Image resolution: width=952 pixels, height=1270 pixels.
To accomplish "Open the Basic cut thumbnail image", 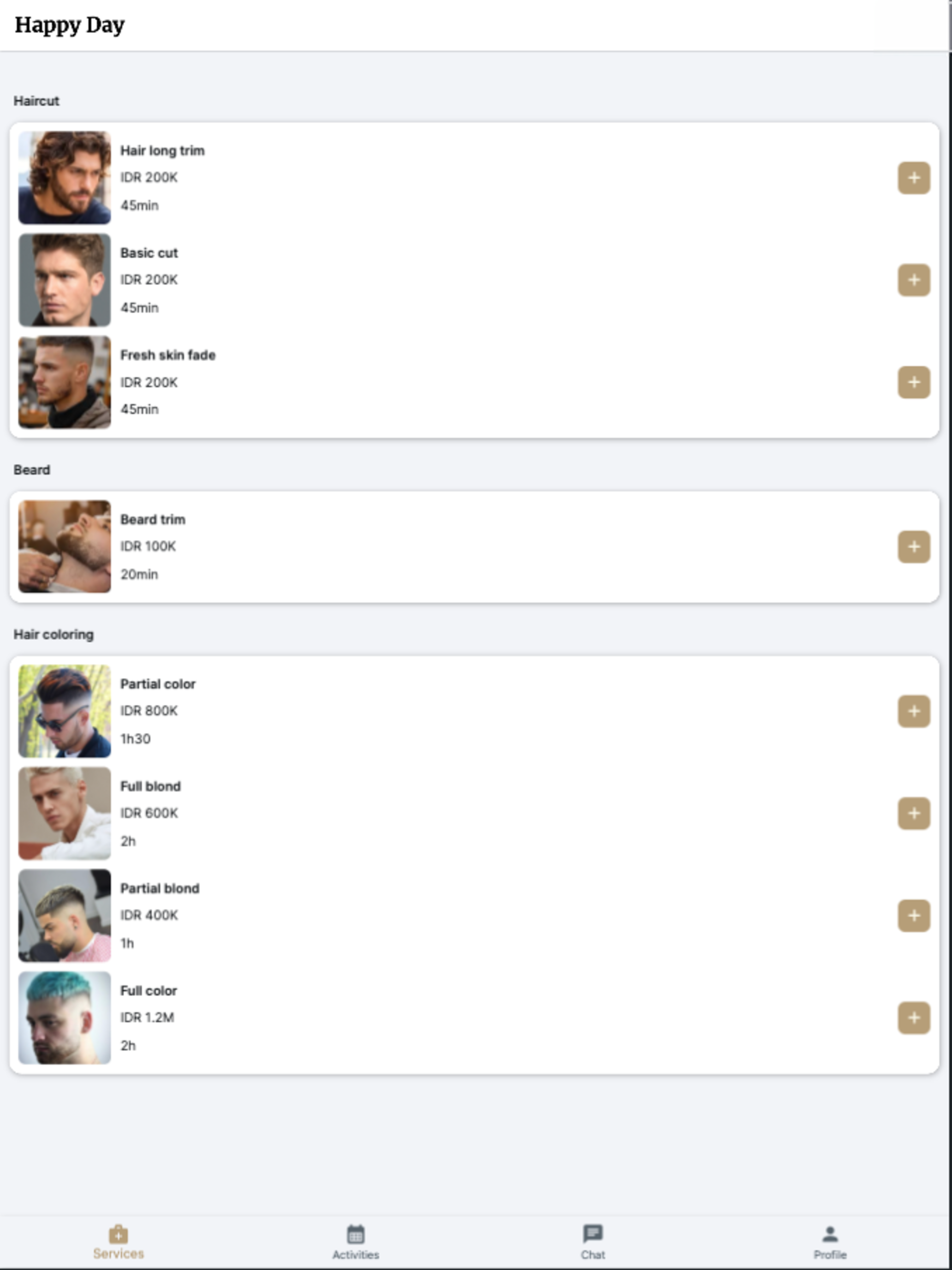I will [x=64, y=280].
